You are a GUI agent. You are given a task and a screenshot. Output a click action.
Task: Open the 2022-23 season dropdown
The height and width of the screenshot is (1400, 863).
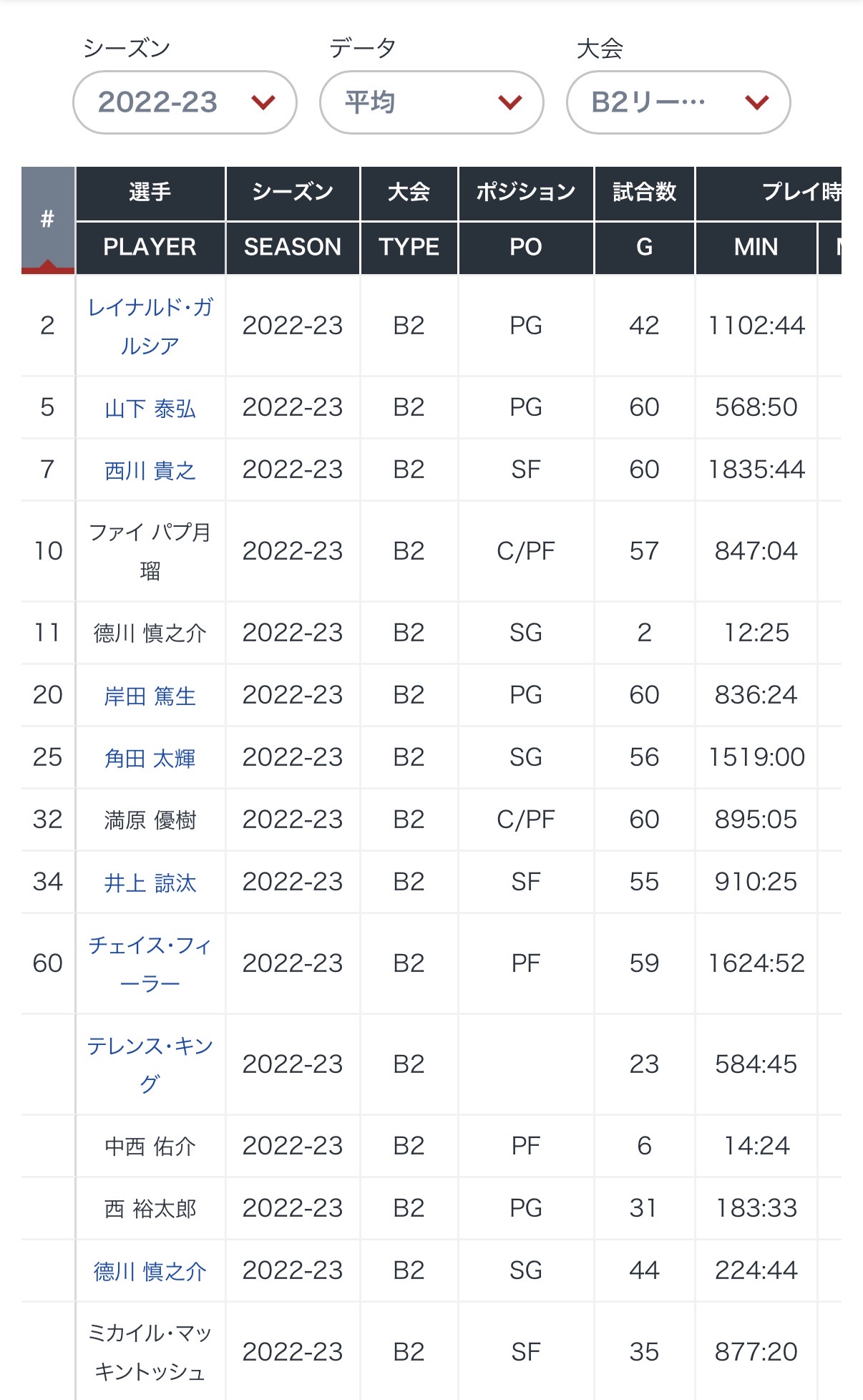point(185,102)
